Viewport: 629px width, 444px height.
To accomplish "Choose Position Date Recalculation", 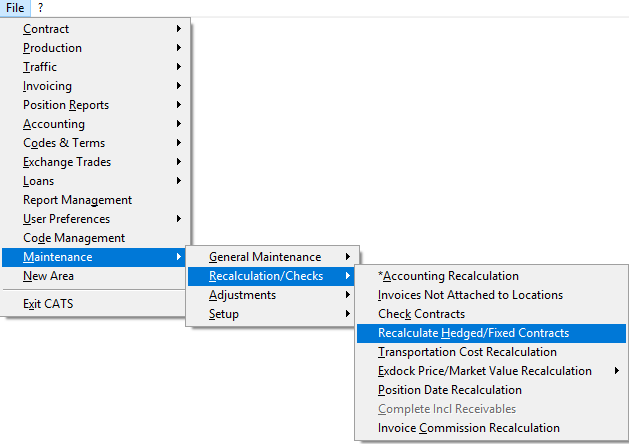I will pyautogui.click(x=491, y=390).
